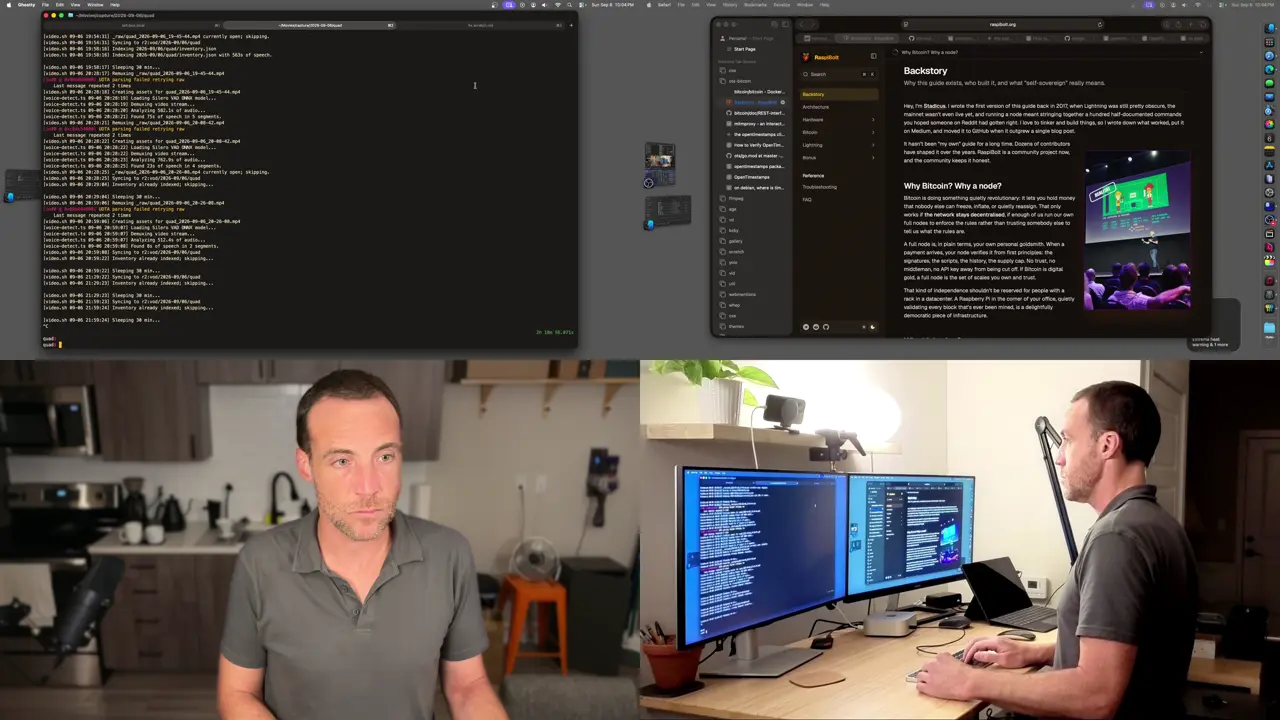
Task: Reload the raspibolt.org page
Action: (1100, 24)
